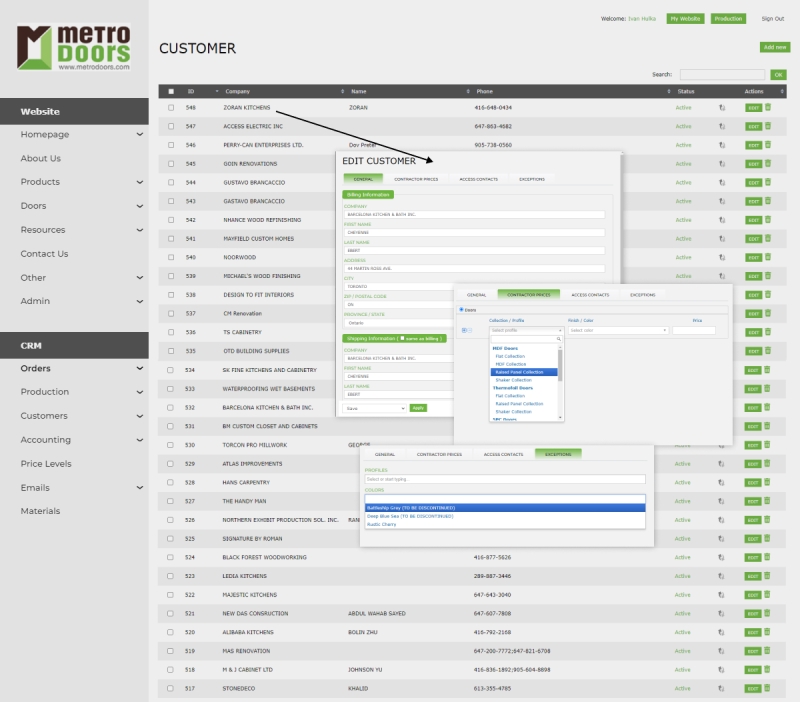800x702 pixels.
Task: Click trash icon in MAJESTIC KITCHENS row
Action: click(x=768, y=595)
